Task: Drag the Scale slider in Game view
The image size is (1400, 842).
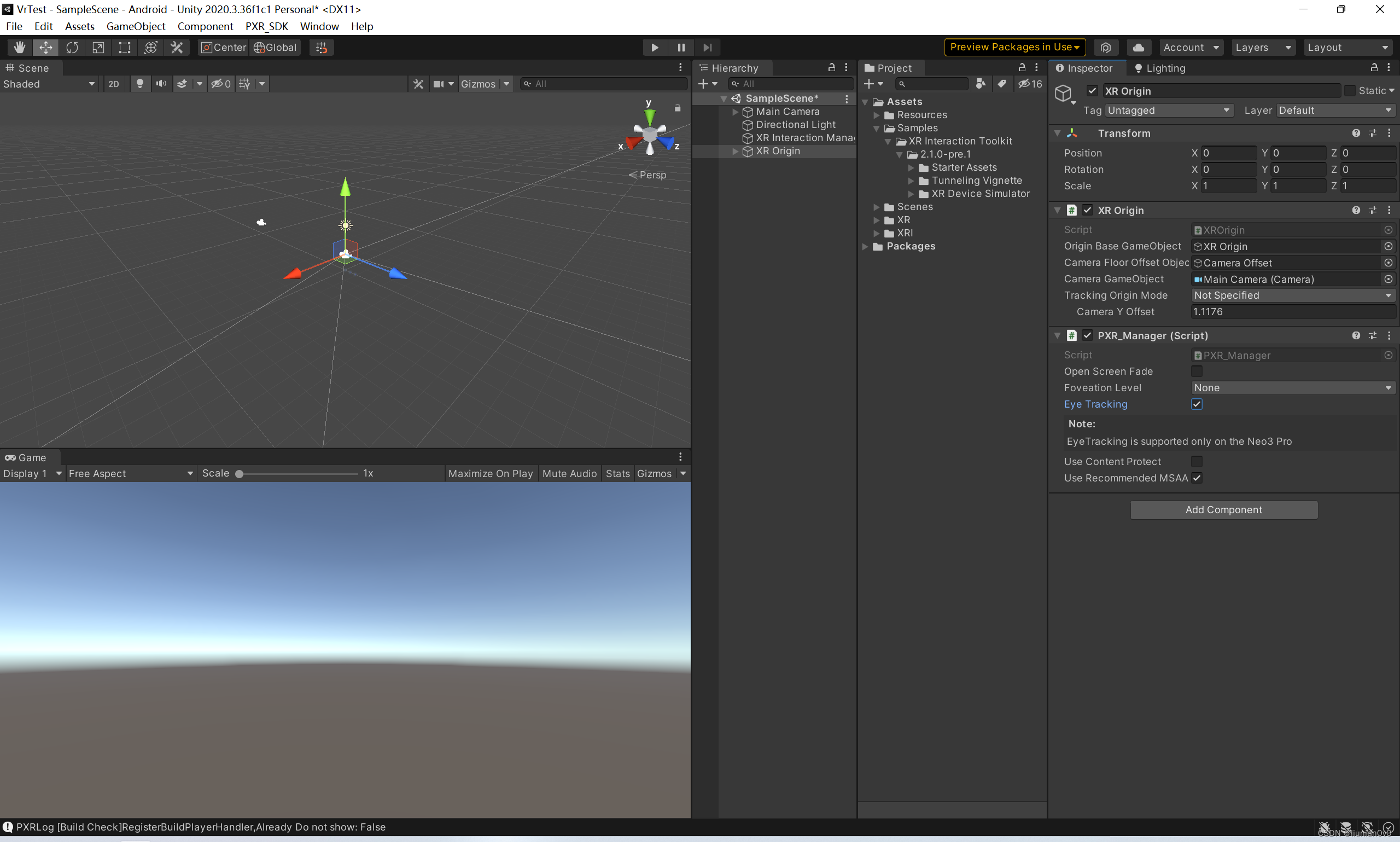Action: point(239,473)
